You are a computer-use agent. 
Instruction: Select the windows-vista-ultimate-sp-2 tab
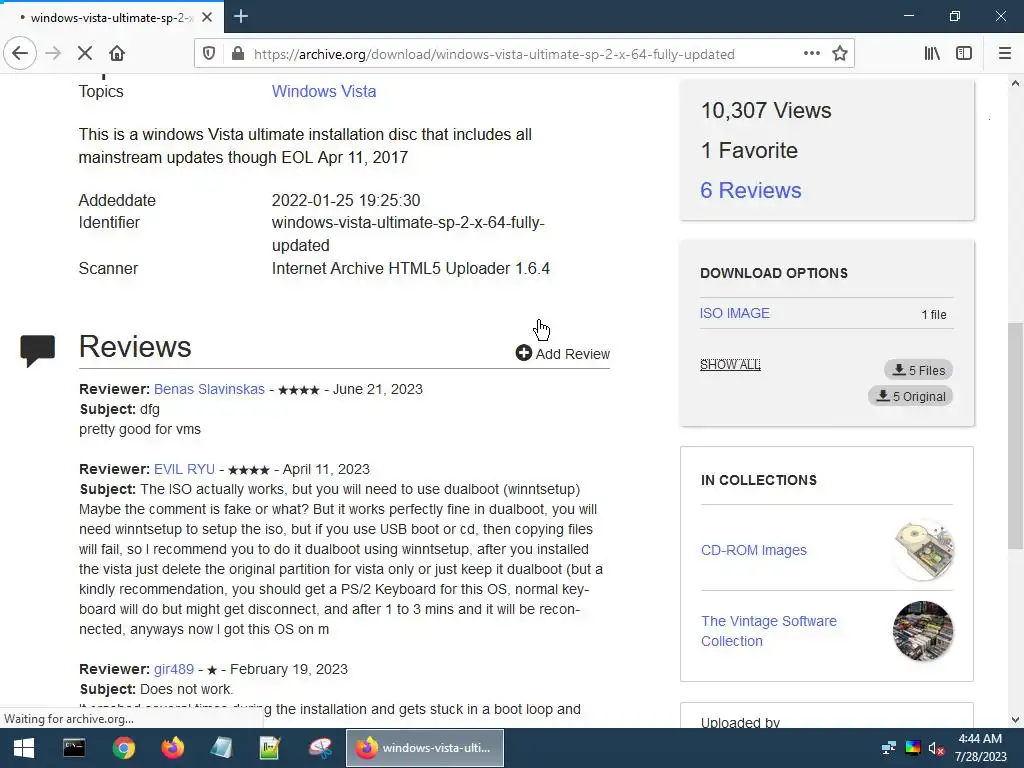tap(112, 17)
